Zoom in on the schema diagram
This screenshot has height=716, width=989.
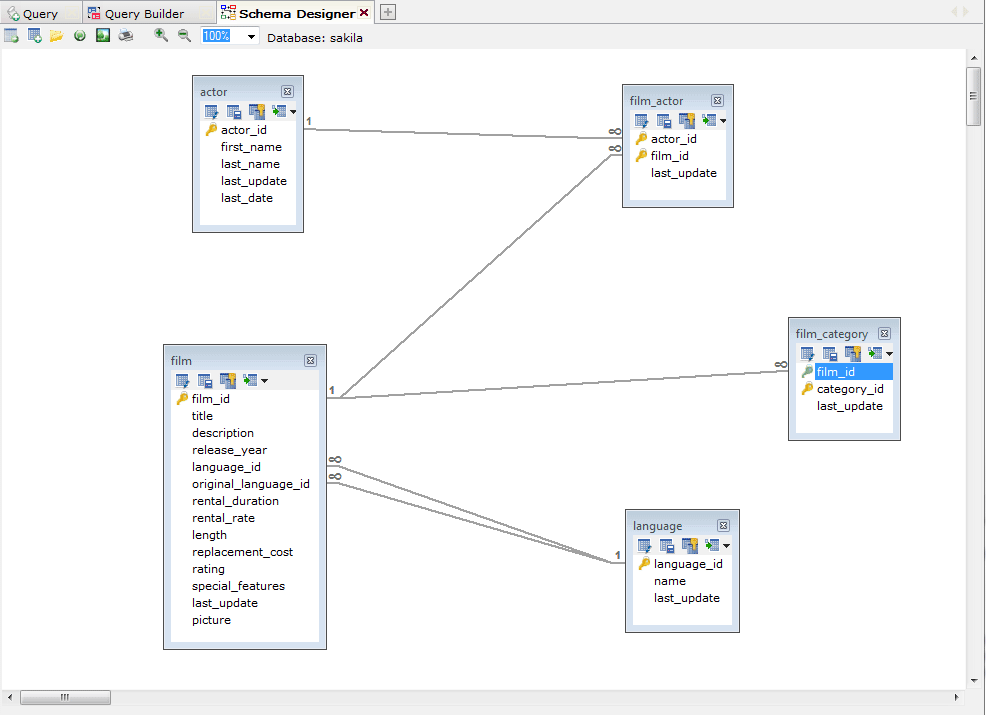(161, 35)
